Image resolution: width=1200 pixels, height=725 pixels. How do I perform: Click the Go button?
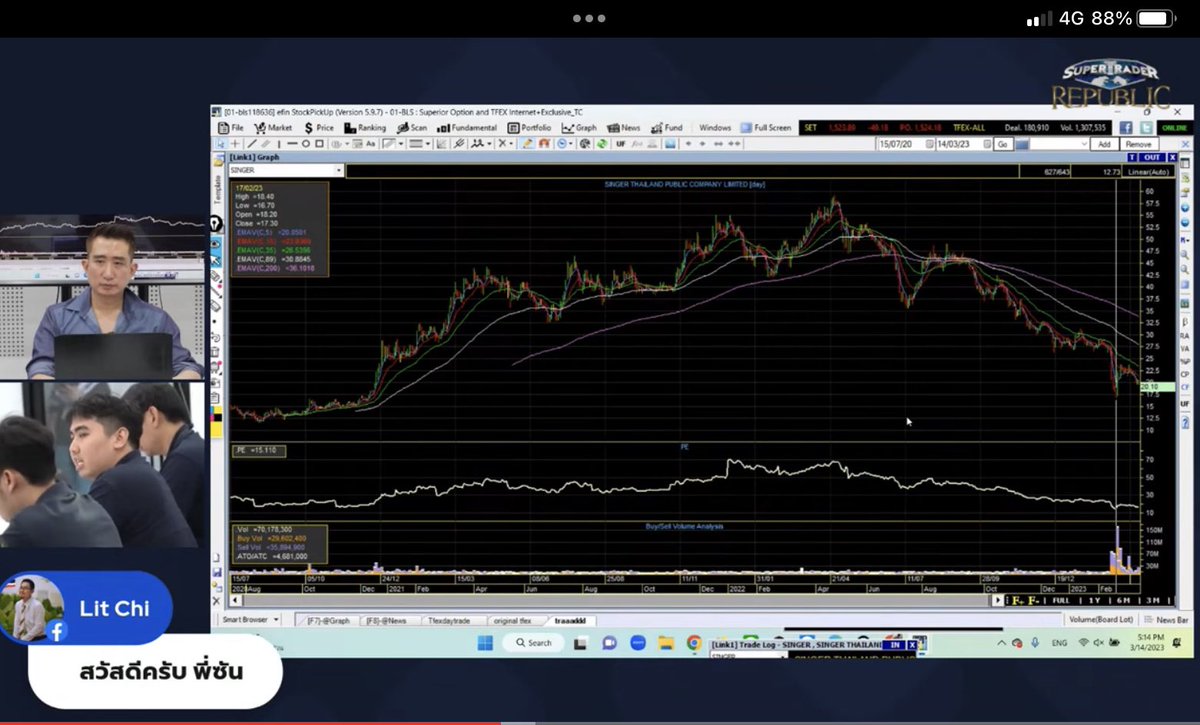coord(1002,144)
